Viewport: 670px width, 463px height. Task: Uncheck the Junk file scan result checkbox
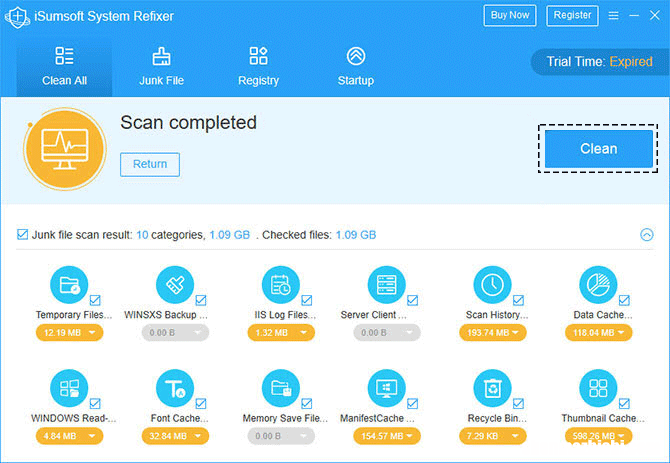pos(22,234)
